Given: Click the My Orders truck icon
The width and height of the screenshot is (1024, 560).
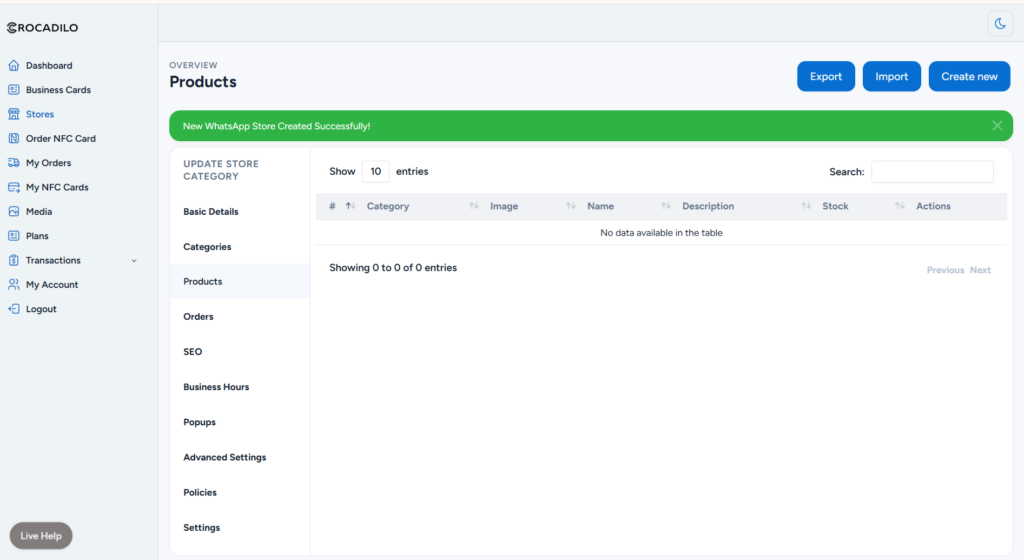Looking at the screenshot, I should click(14, 163).
